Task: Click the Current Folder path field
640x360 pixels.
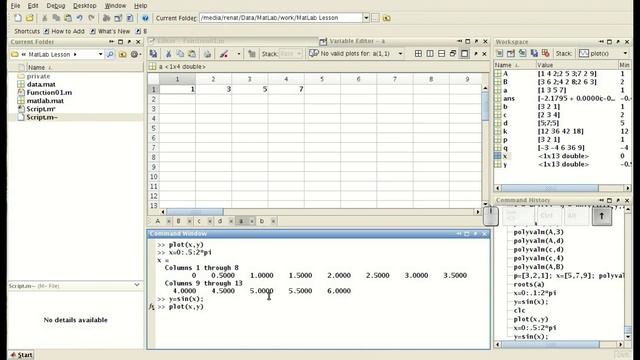Action: coord(281,18)
